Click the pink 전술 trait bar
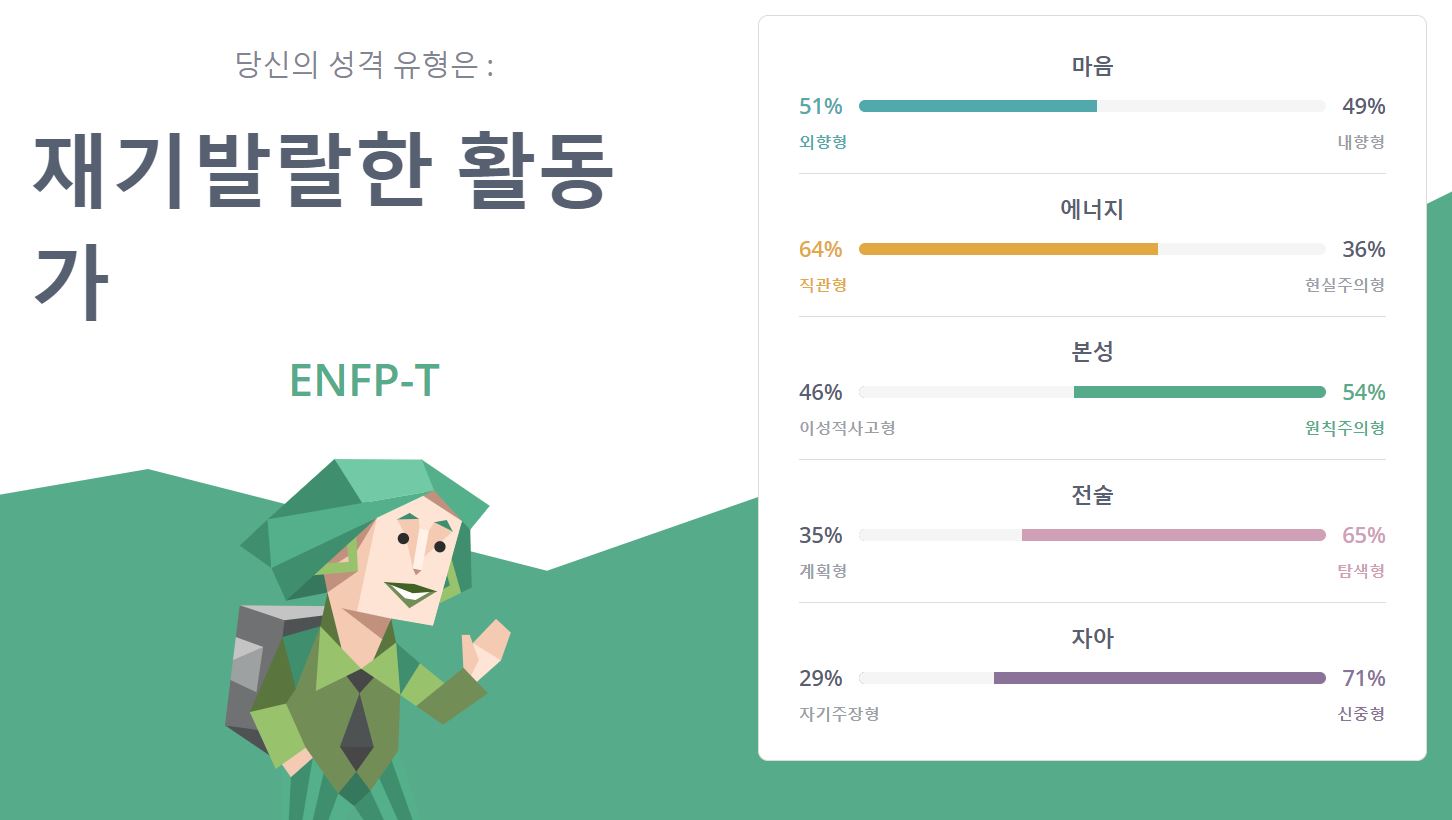1452x820 pixels. click(1092, 535)
